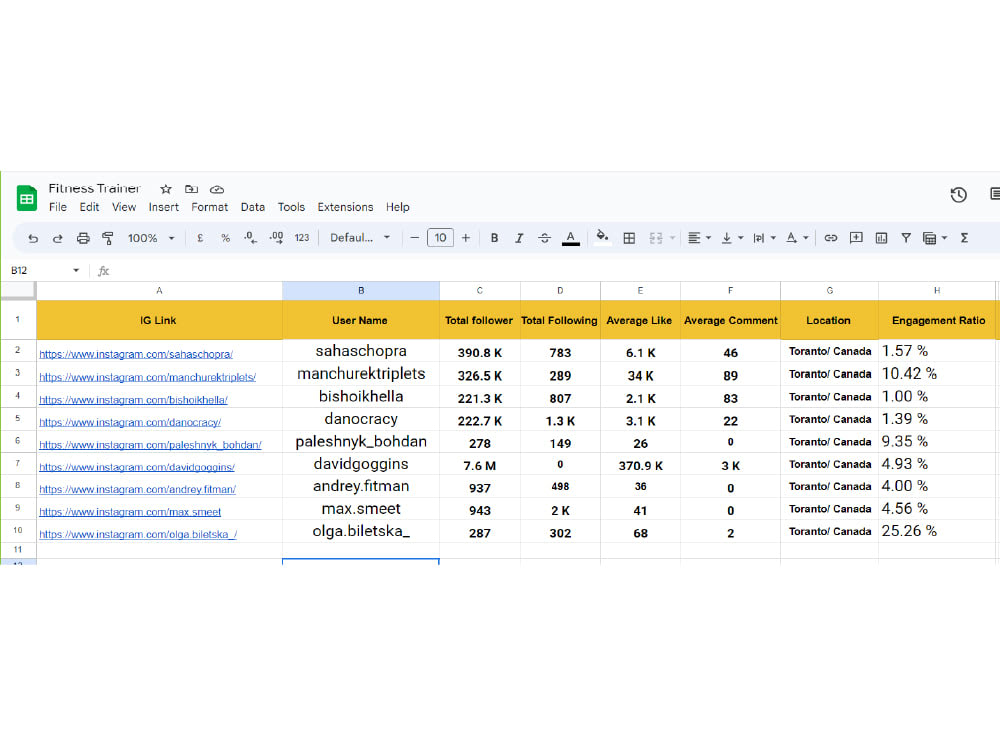Screen dimensions: 1000x750
Task: Open the davidgoggins Instagram link
Action: 137,467
